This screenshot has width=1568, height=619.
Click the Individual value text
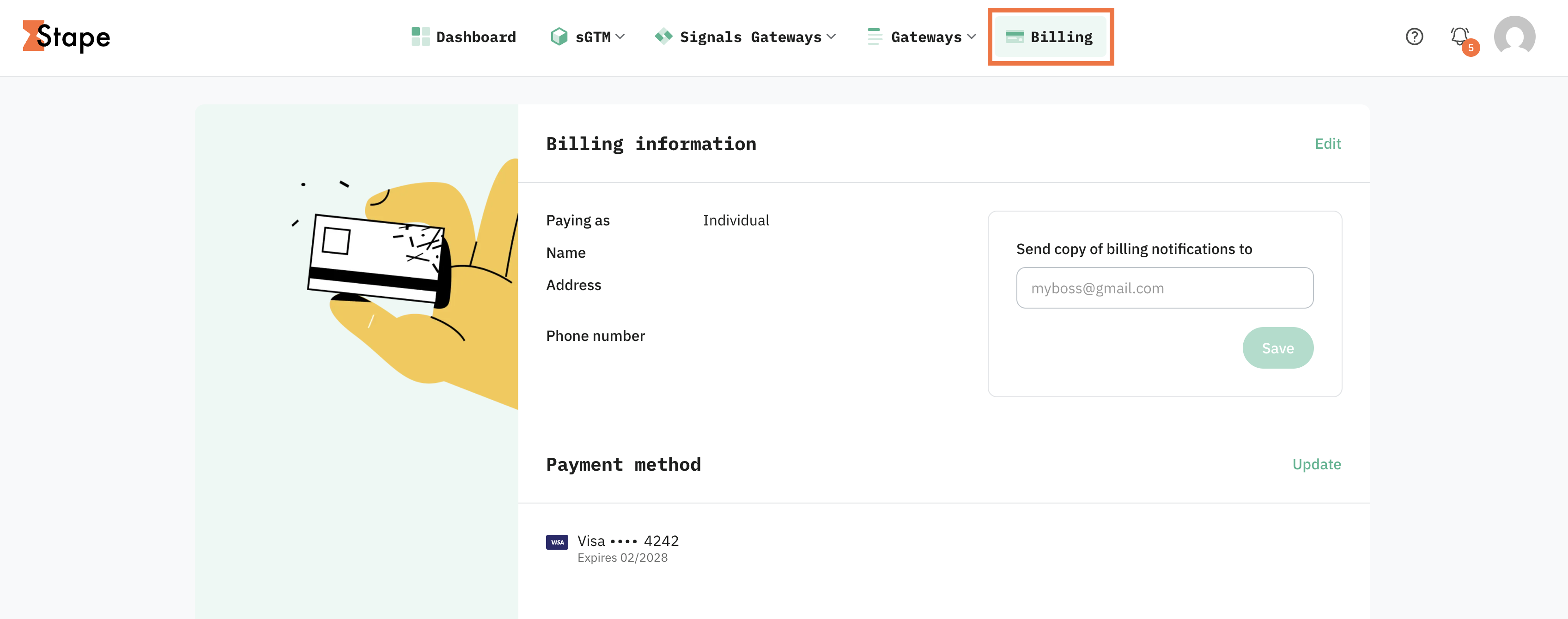[736, 220]
